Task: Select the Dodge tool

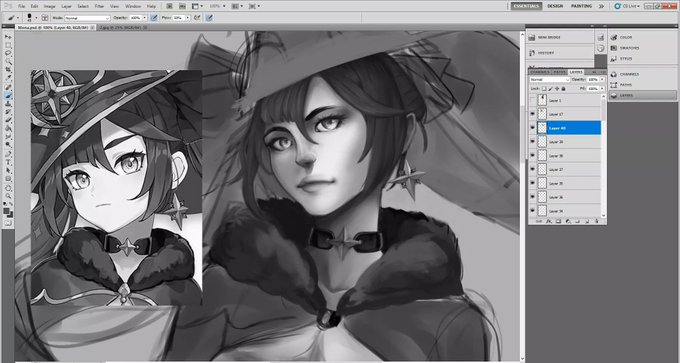Action: coord(8,145)
